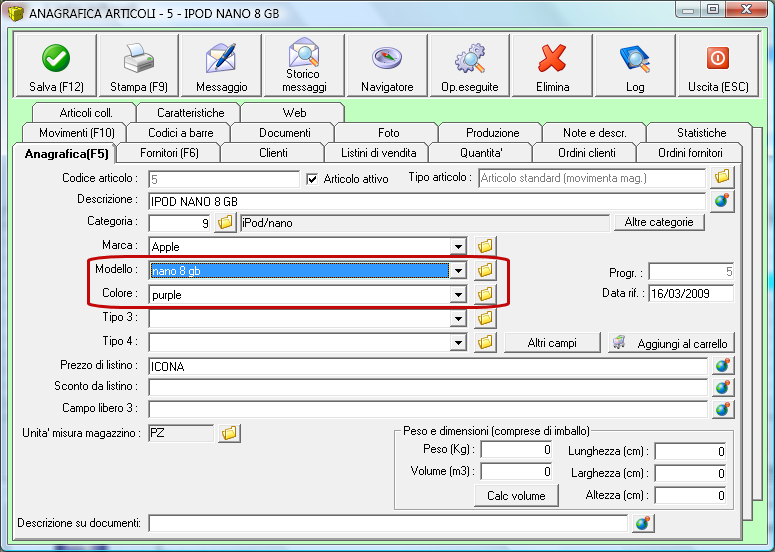Viewport: 775px width, 552px height.
Task: Switch to Fornitori (F6) tab
Action: coord(169,153)
